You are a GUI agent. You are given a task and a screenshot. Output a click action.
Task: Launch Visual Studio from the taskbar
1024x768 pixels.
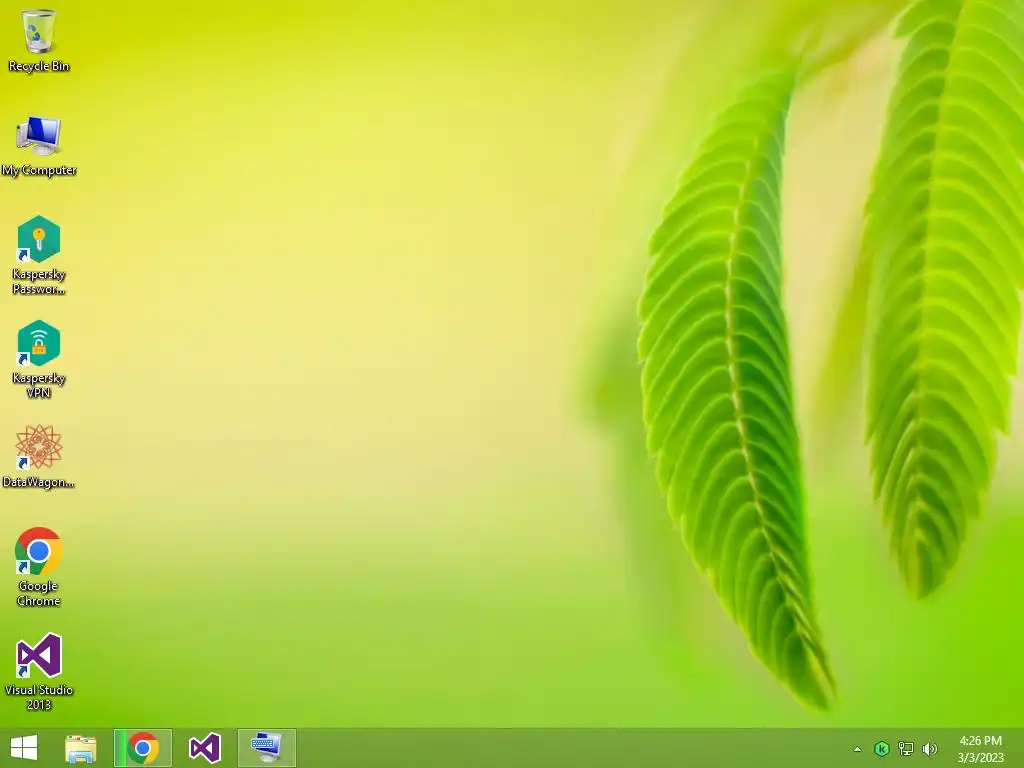pos(205,748)
